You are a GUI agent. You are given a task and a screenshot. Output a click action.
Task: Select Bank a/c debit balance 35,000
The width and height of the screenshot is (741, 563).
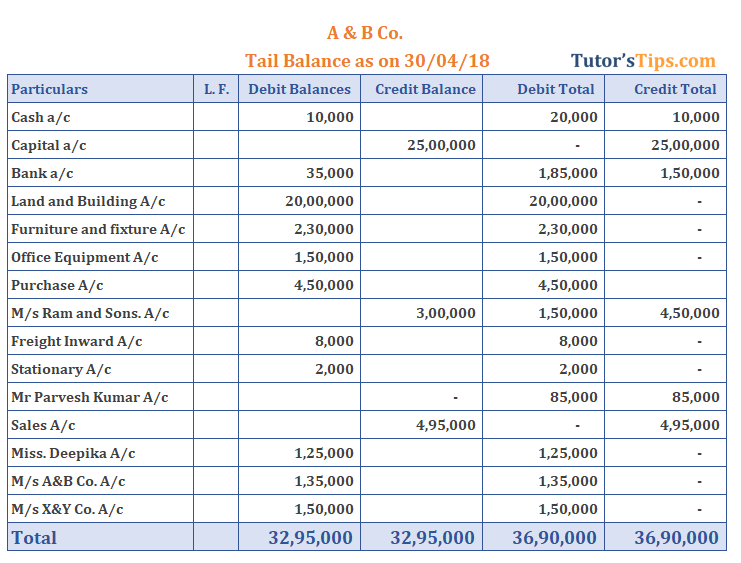click(x=330, y=173)
